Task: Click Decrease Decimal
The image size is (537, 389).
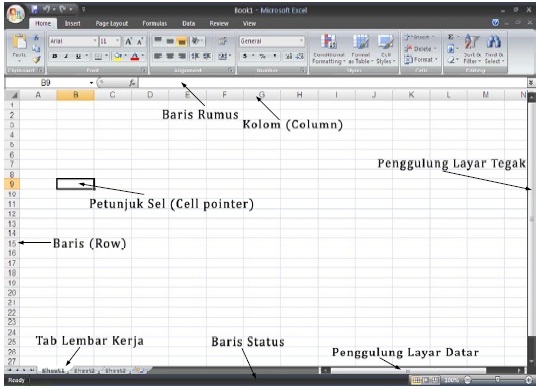Action: (x=300, y=56)
